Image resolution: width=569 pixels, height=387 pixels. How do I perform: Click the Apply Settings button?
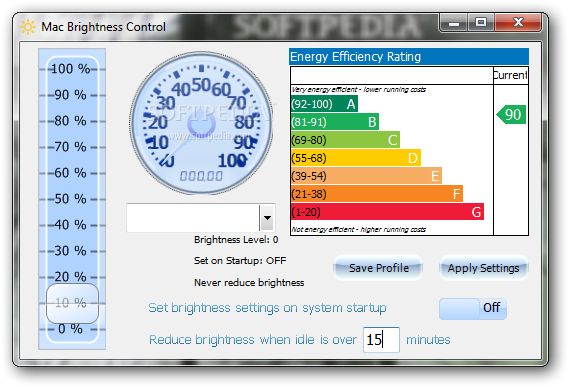483,268
